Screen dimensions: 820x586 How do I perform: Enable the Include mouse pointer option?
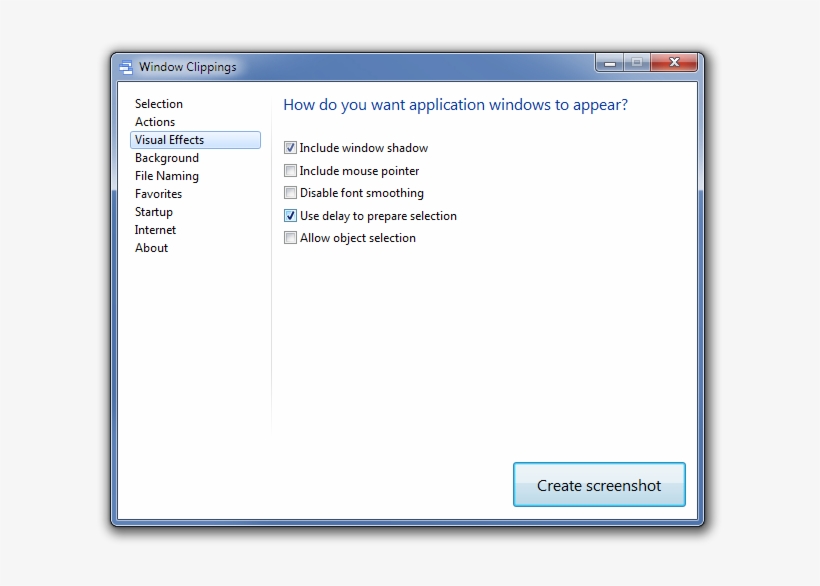(x=290, y=170)
